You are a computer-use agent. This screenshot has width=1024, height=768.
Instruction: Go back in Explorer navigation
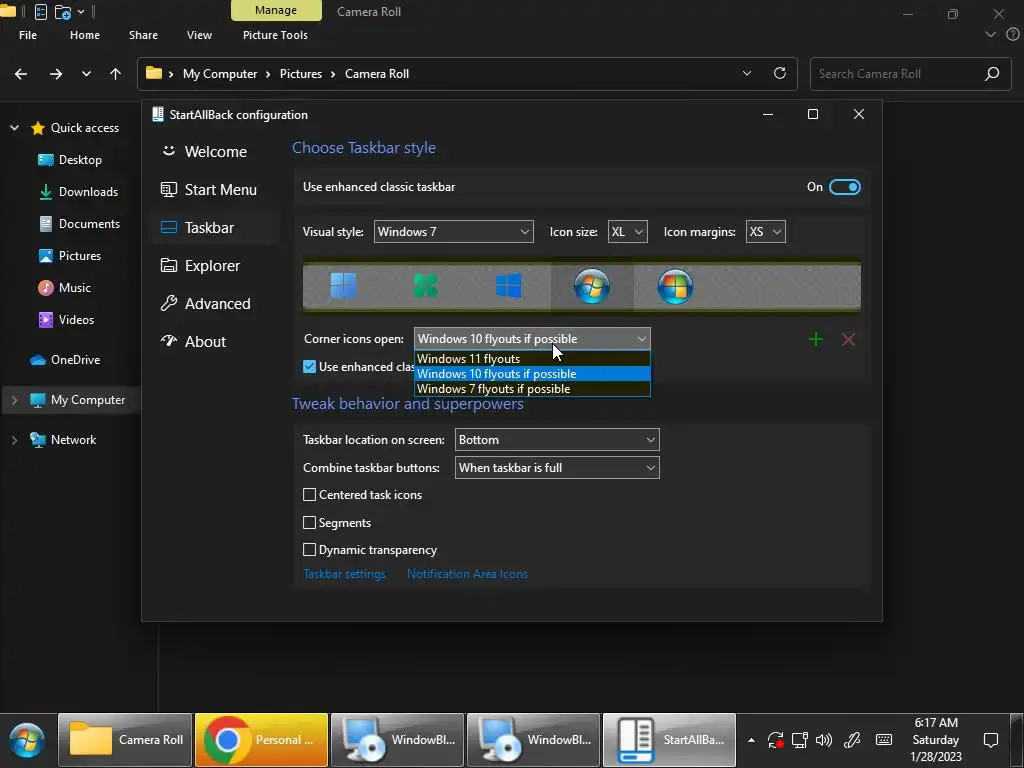(21, 74)
